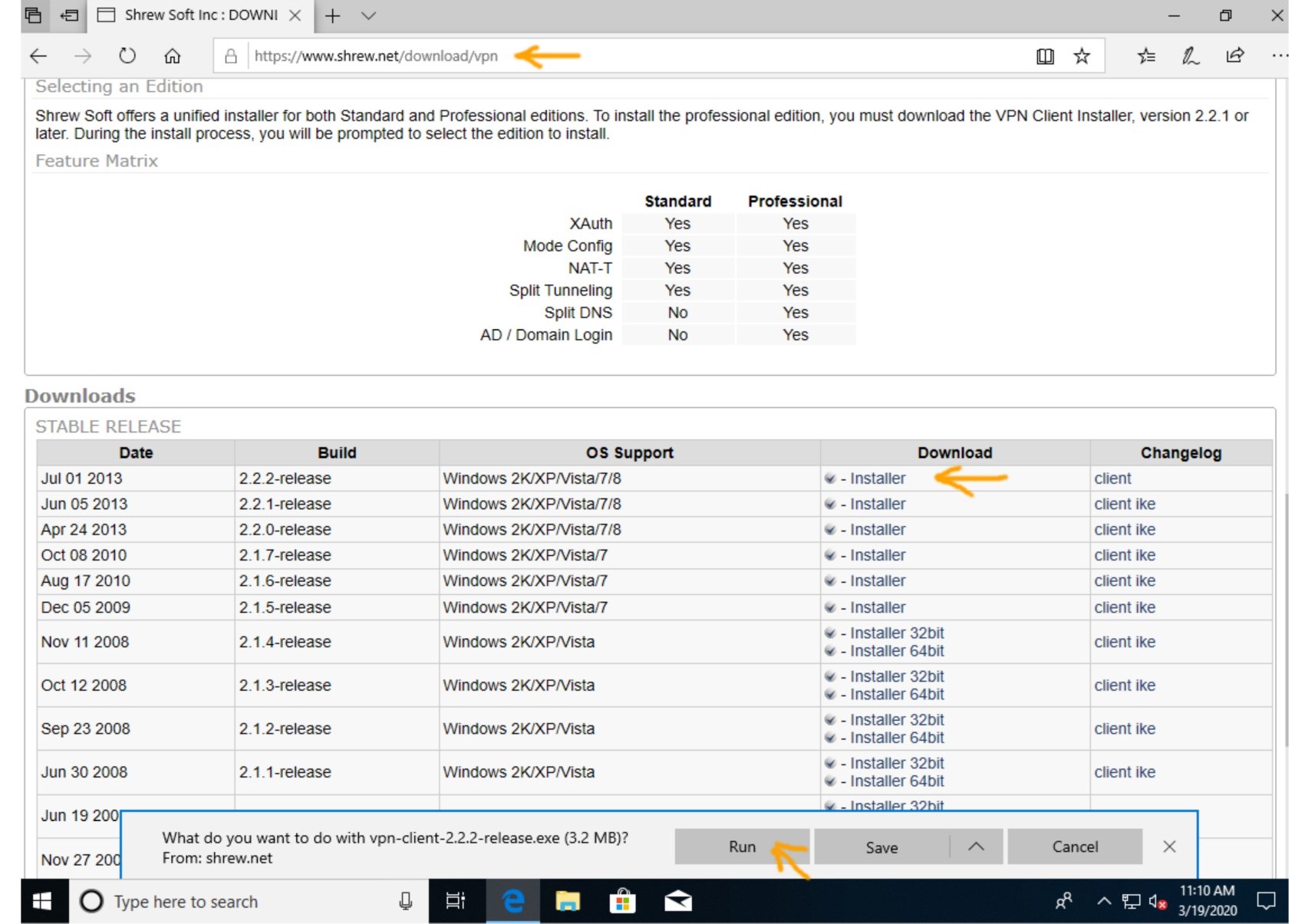Viewport: 1295px width, 924px height.
Task: Open the clock and calendar flyout
Action: pyautogui.click(x=1208, y=901)
